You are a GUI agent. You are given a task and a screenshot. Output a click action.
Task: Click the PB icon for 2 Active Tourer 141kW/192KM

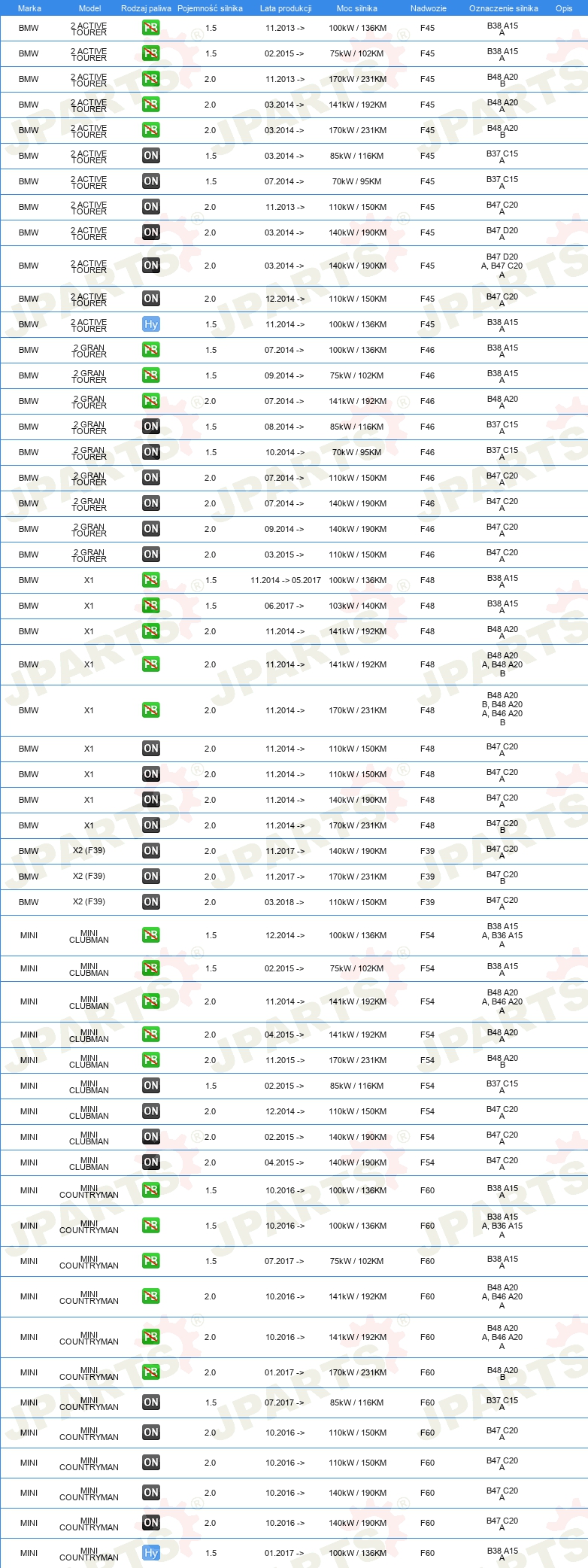(x=151, y=105)
